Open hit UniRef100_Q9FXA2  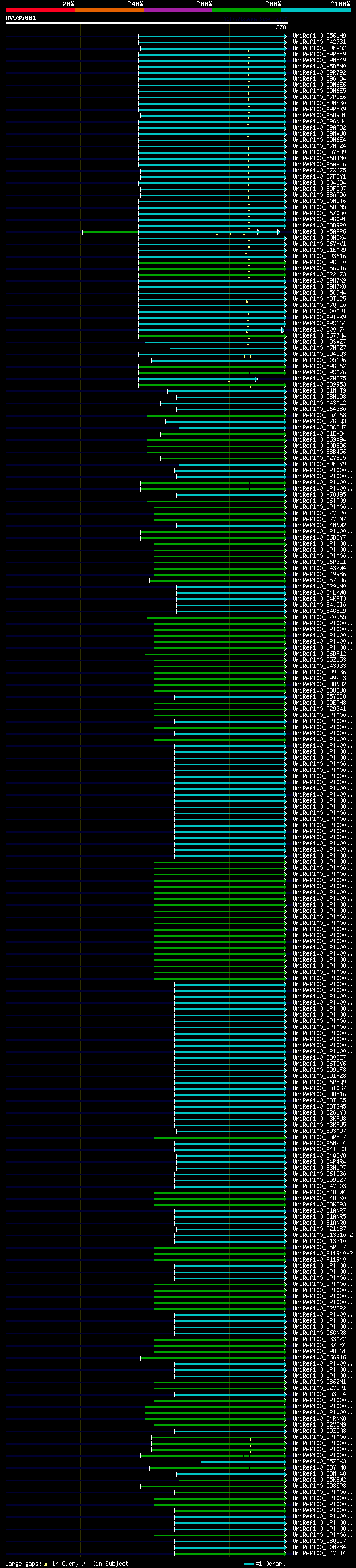319,48
